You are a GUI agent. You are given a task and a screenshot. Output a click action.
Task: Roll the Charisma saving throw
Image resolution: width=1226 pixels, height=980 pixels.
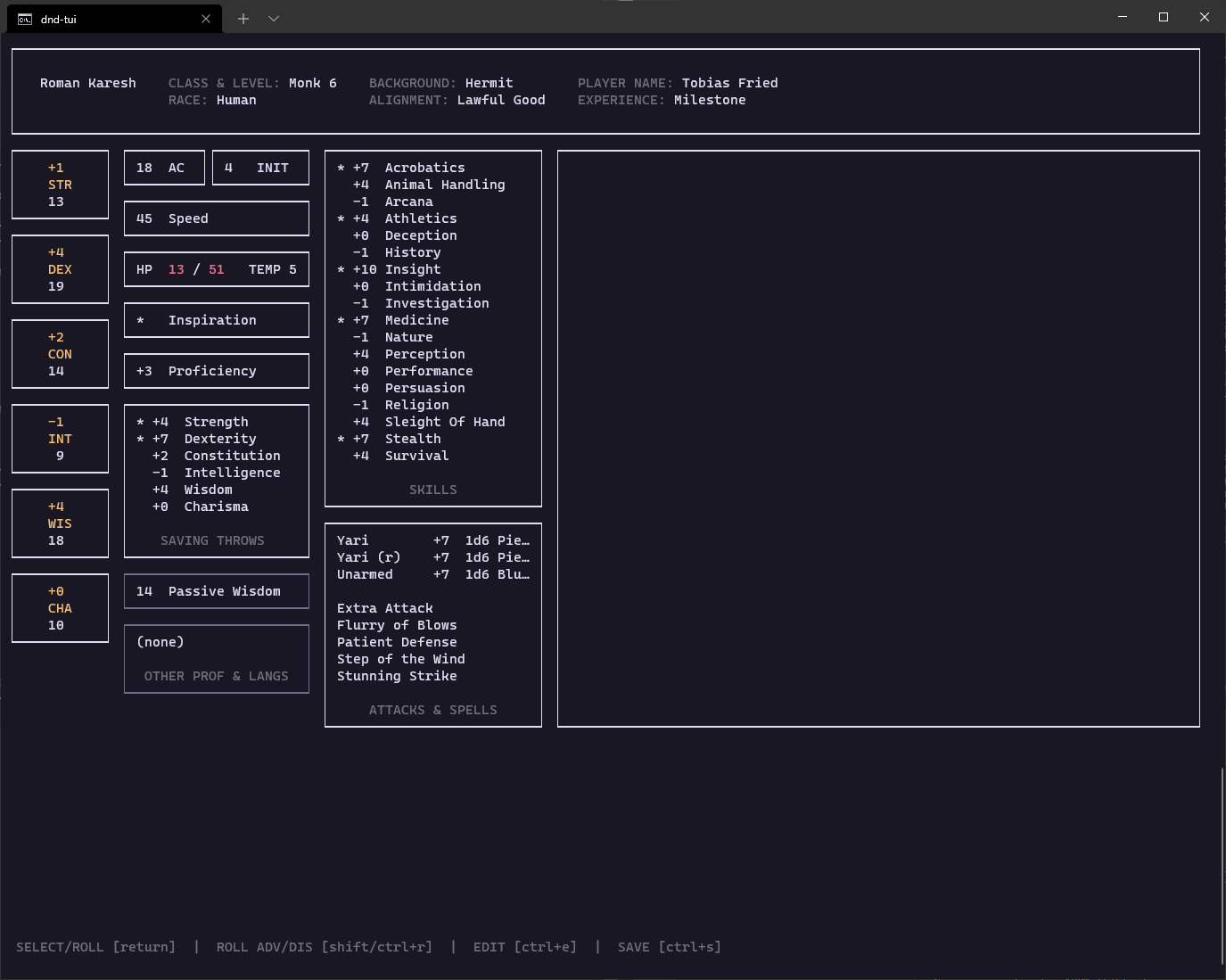click(216, 506)
